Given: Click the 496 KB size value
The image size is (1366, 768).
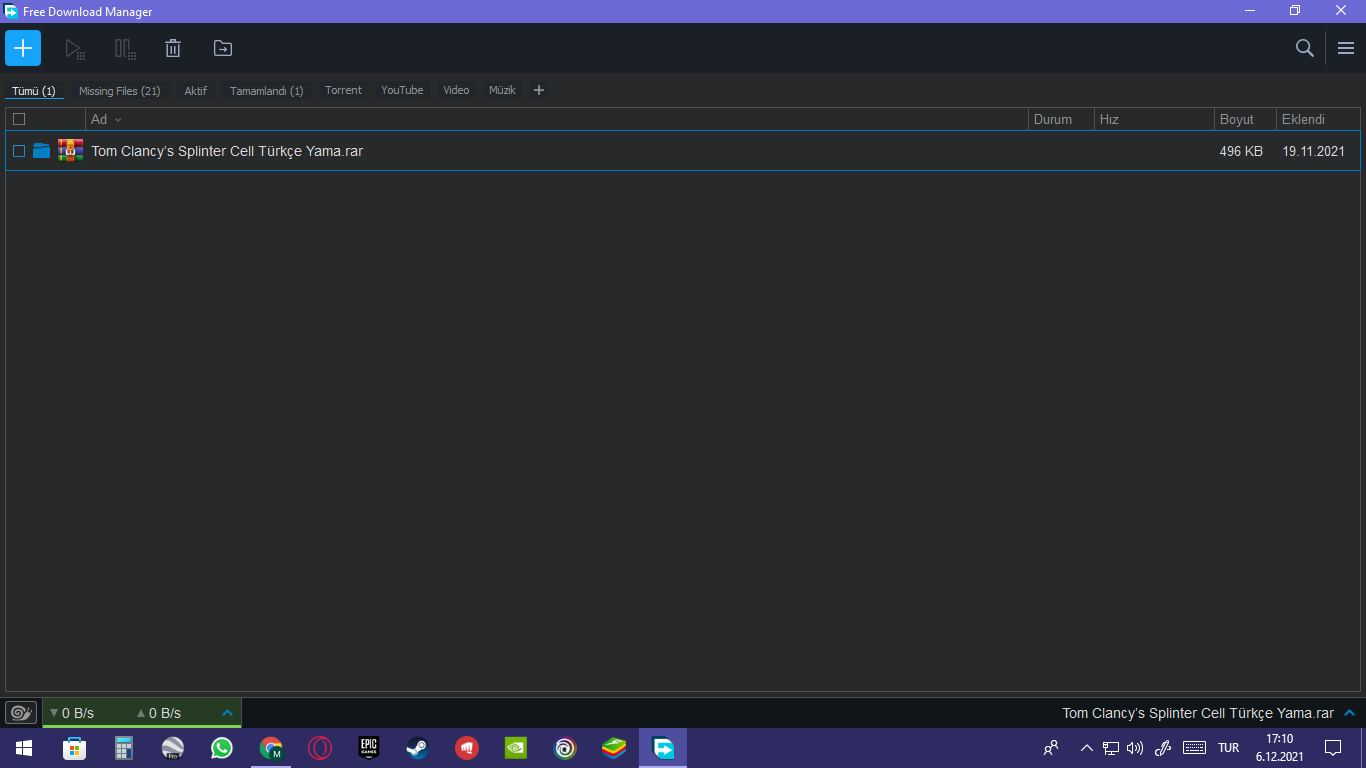Looking at the screenshot, I should (x=1241, y=151).
